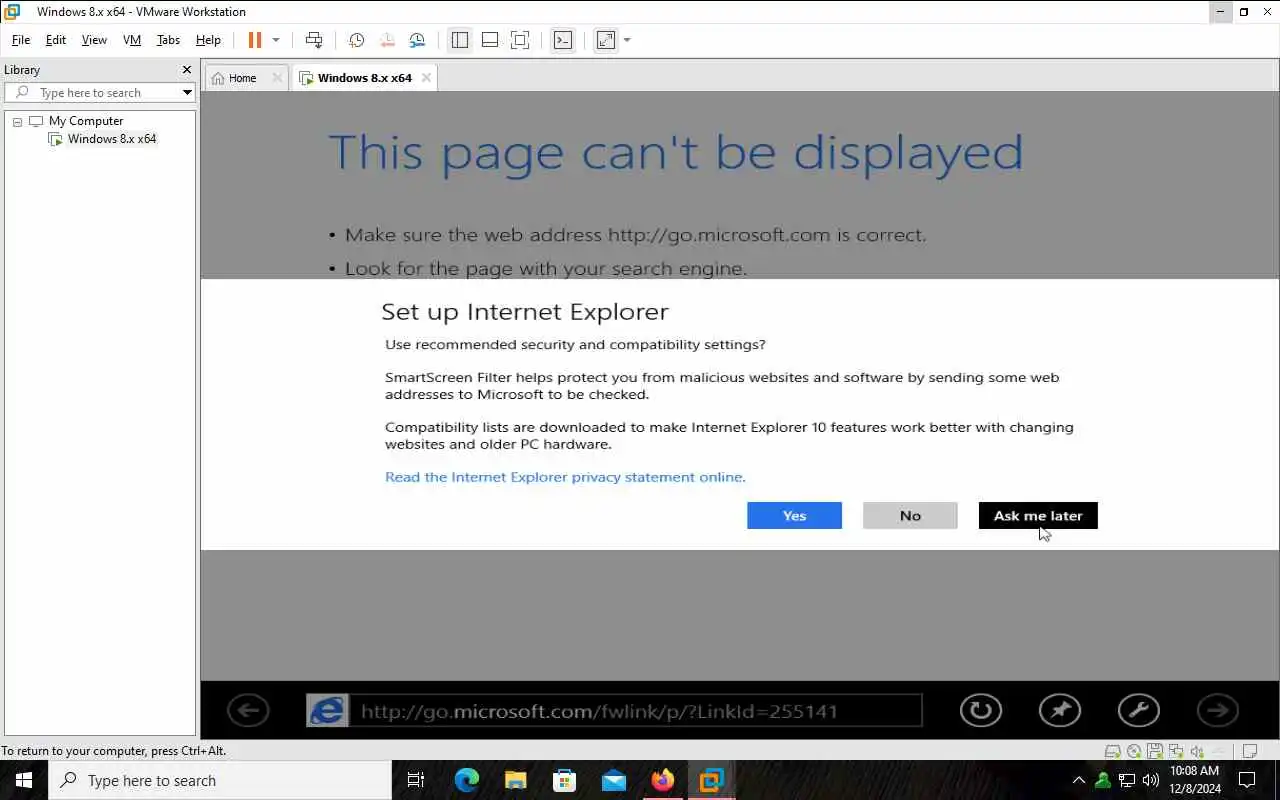Screen dimensions: 1280x800
Task: Click the message log icon in status bar
Action: tap(1249, 751)
